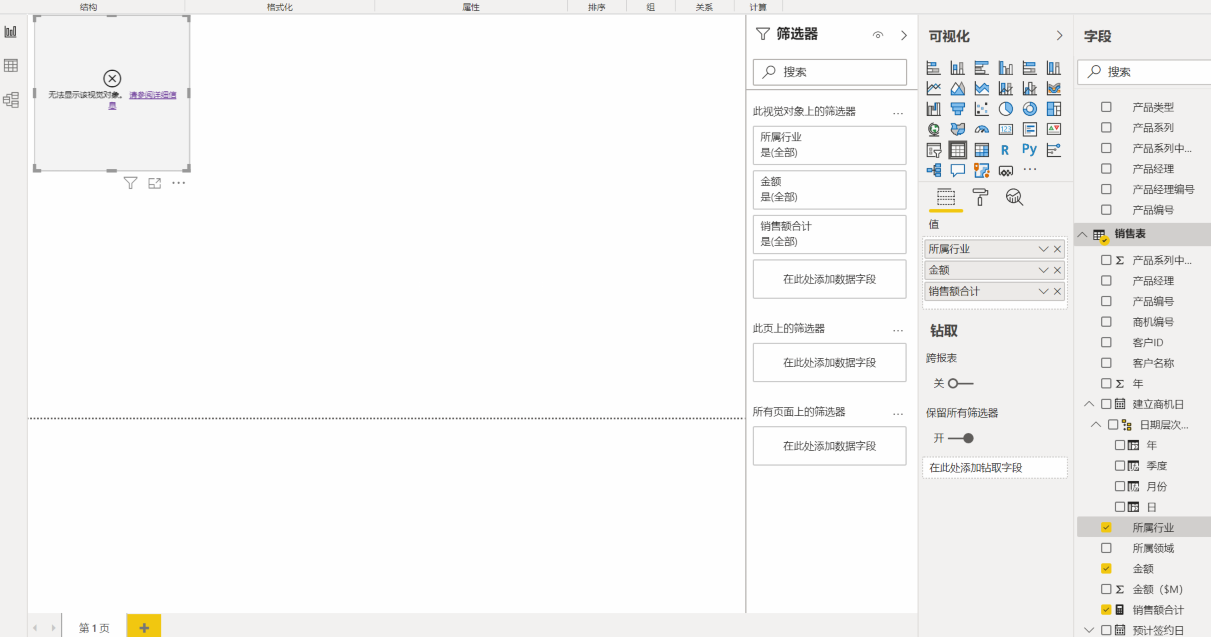The width and height of the screenshot is (1211, 637).
Task: Open Report view in left sidebar
Action: coord(11,32)
